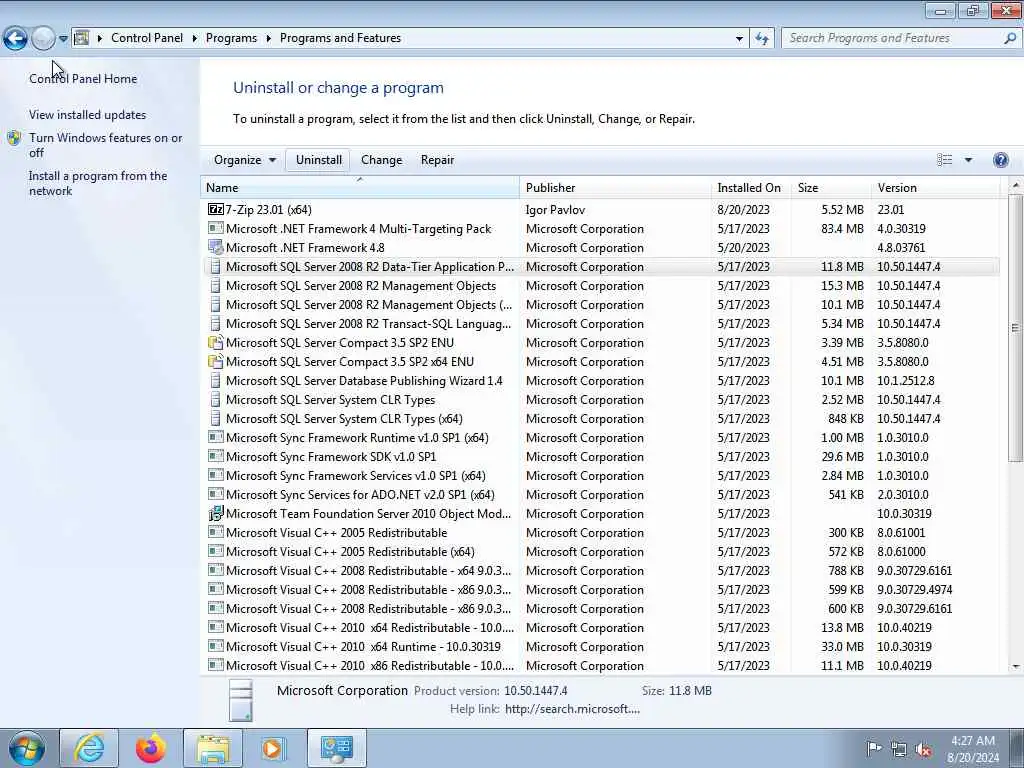The width and height of the screenshot is (1024, 768).
Task: Open the Organize dropdown menu
Action: point(245,159)
